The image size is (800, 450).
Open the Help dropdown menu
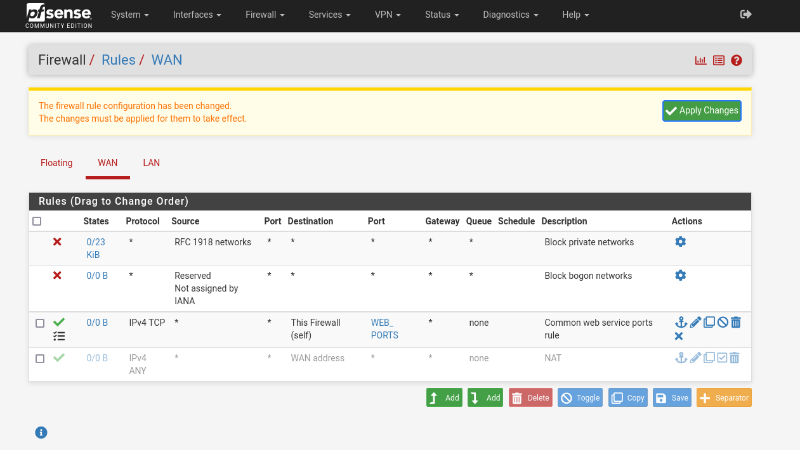click(x=575, y=15)
